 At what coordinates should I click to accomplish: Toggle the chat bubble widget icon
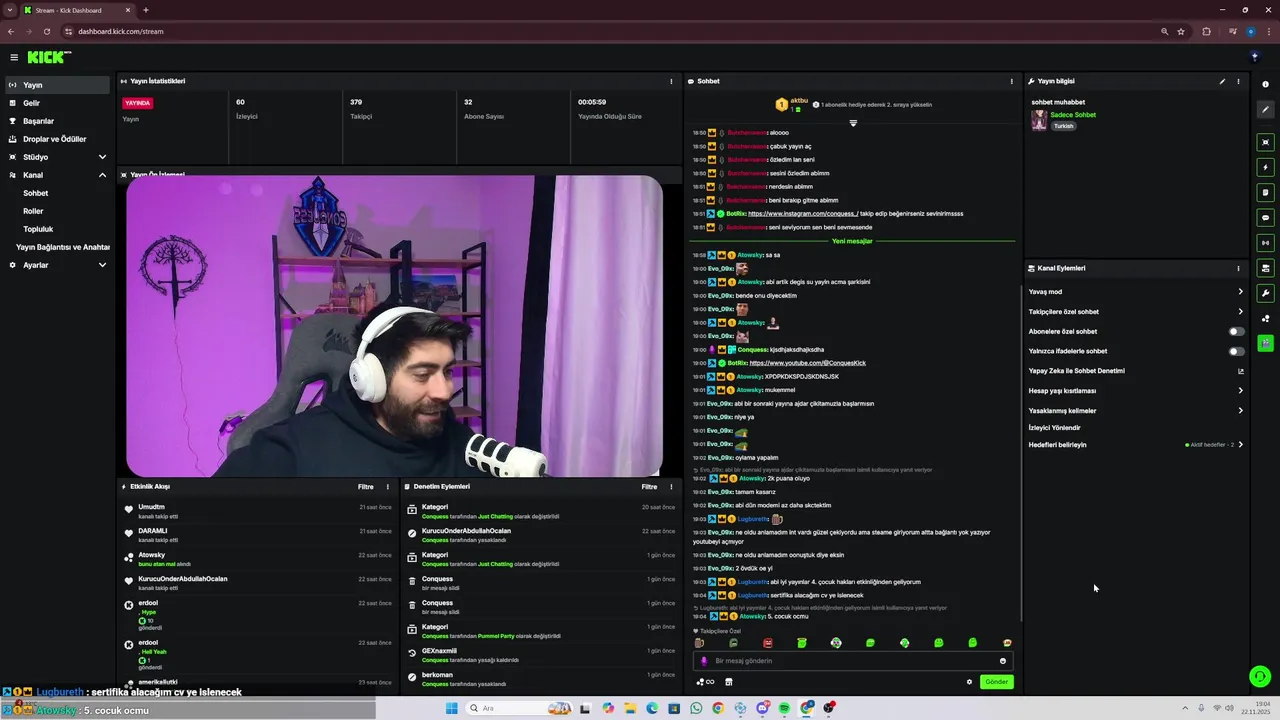tap(1265, 217)
